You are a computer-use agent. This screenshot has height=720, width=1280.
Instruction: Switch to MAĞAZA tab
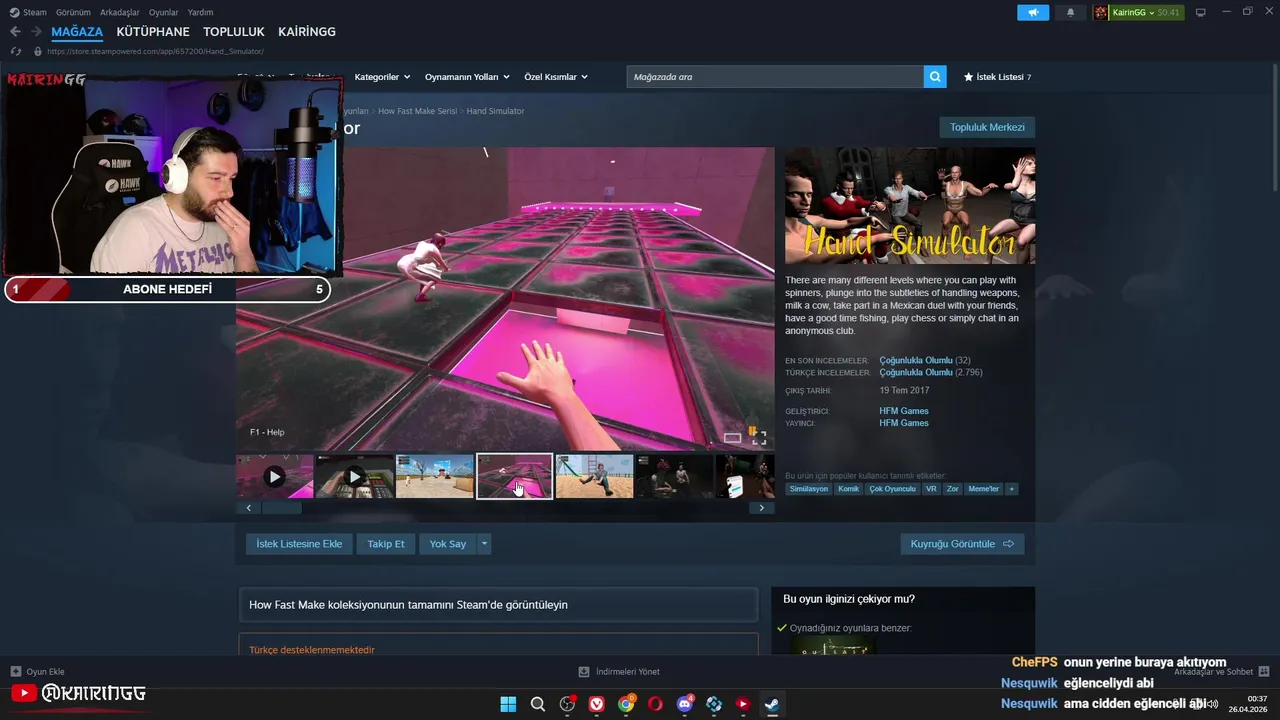coord(77,32)
